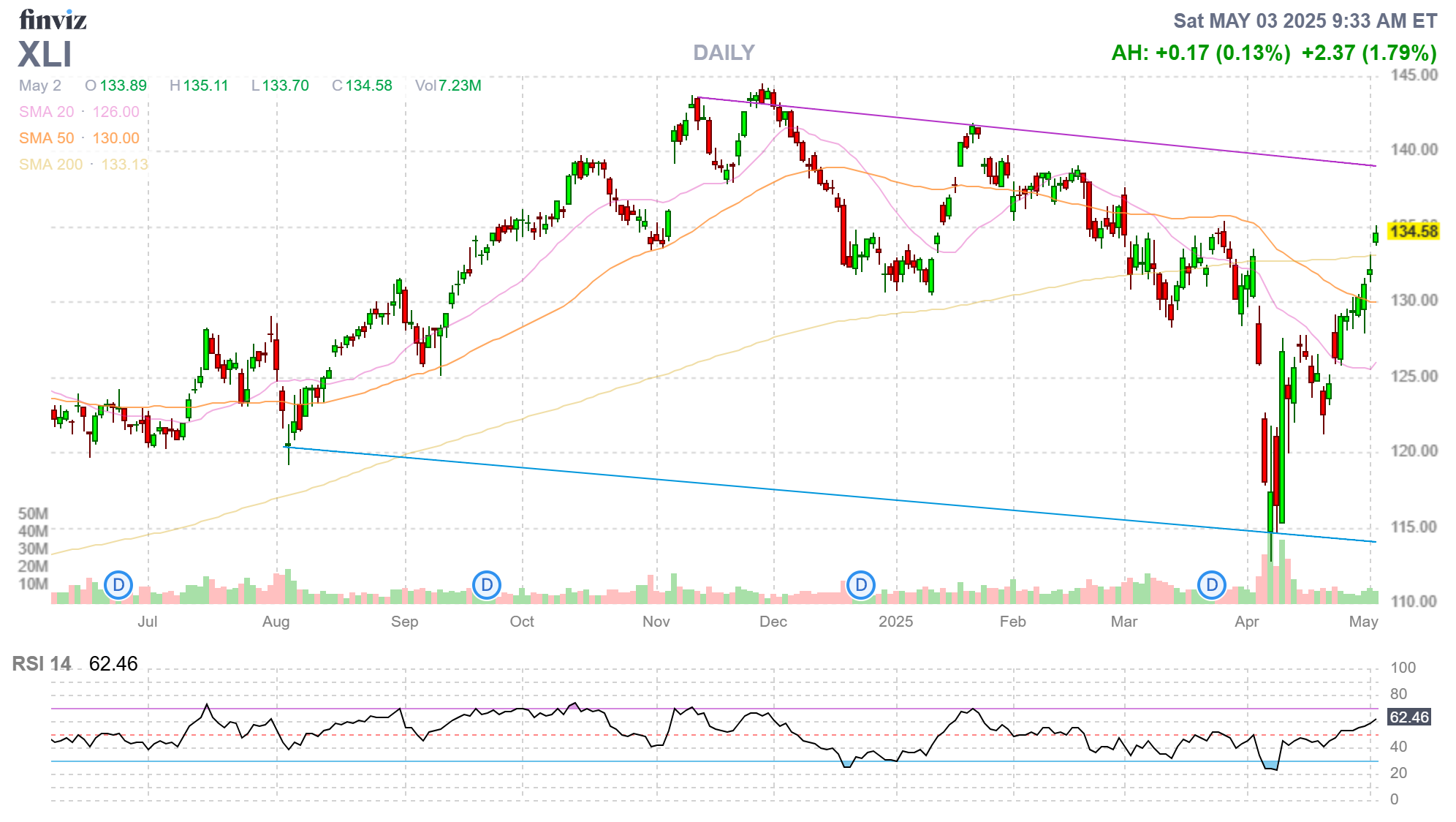Click the dividend marker left of Jul

click(x=118, y=585)
